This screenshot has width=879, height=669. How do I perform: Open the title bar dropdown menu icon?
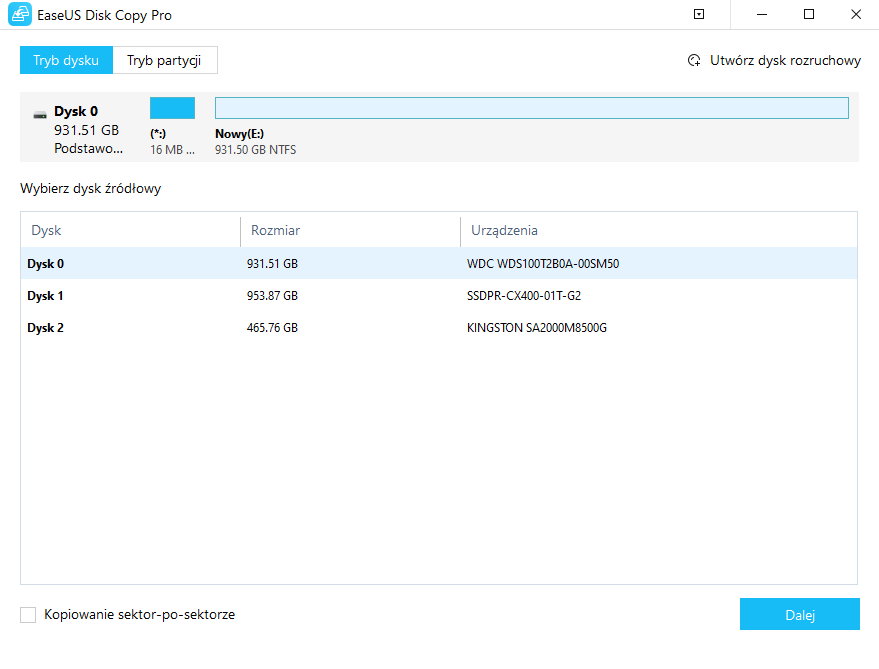[x=699, y=15]
